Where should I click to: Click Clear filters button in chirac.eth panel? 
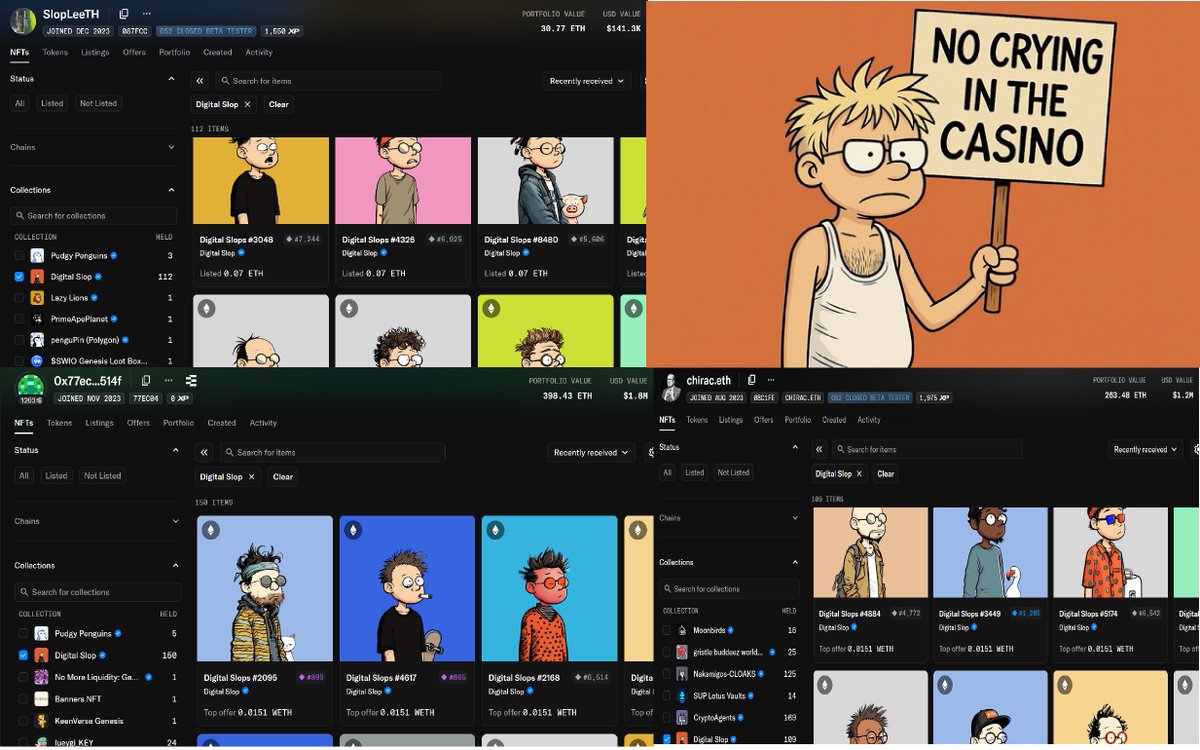point(886,474)
